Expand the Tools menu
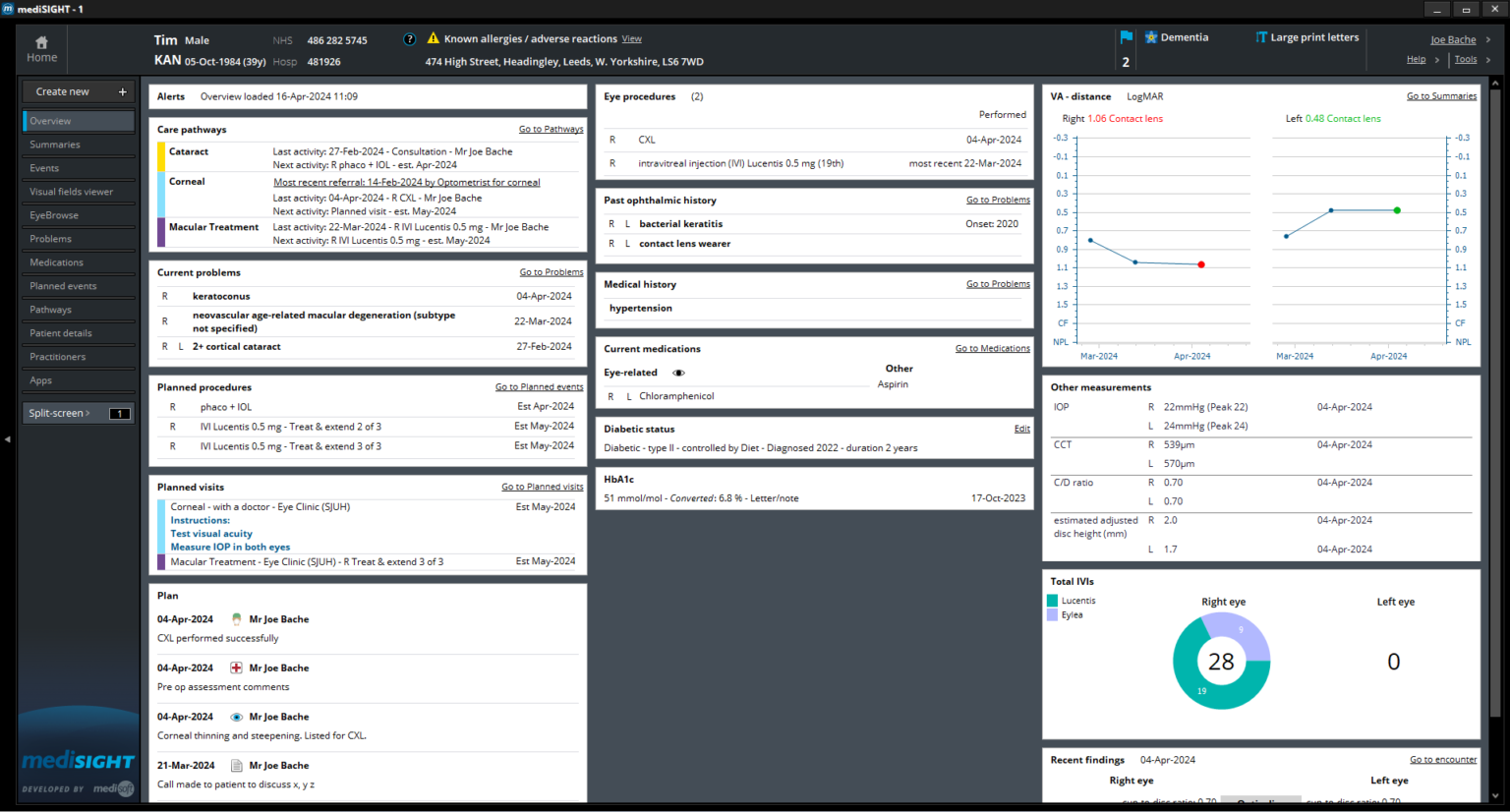Screen dimensions: 1510x812 point(1468,58)
